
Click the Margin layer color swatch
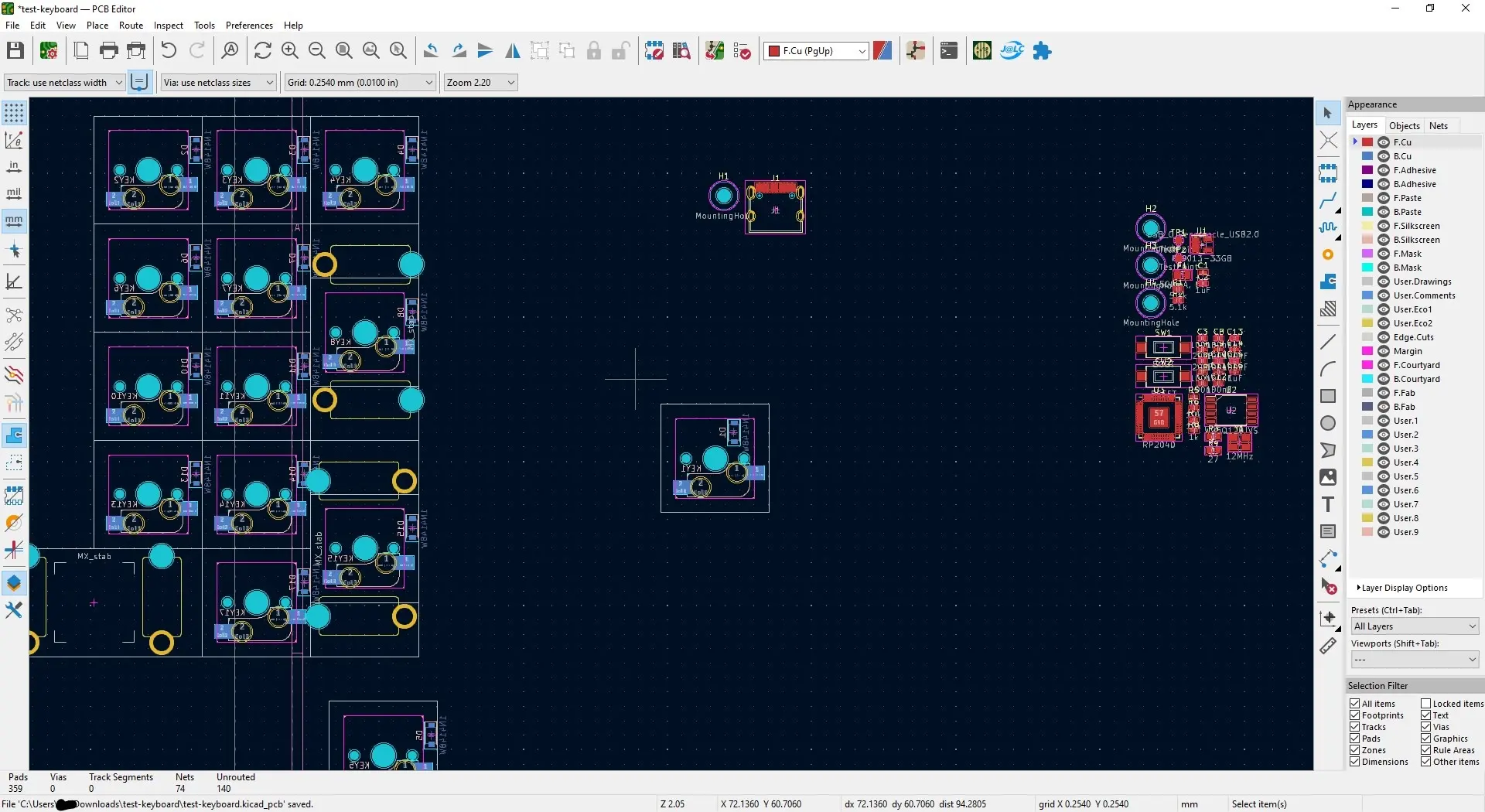[x=1367, y=351]
